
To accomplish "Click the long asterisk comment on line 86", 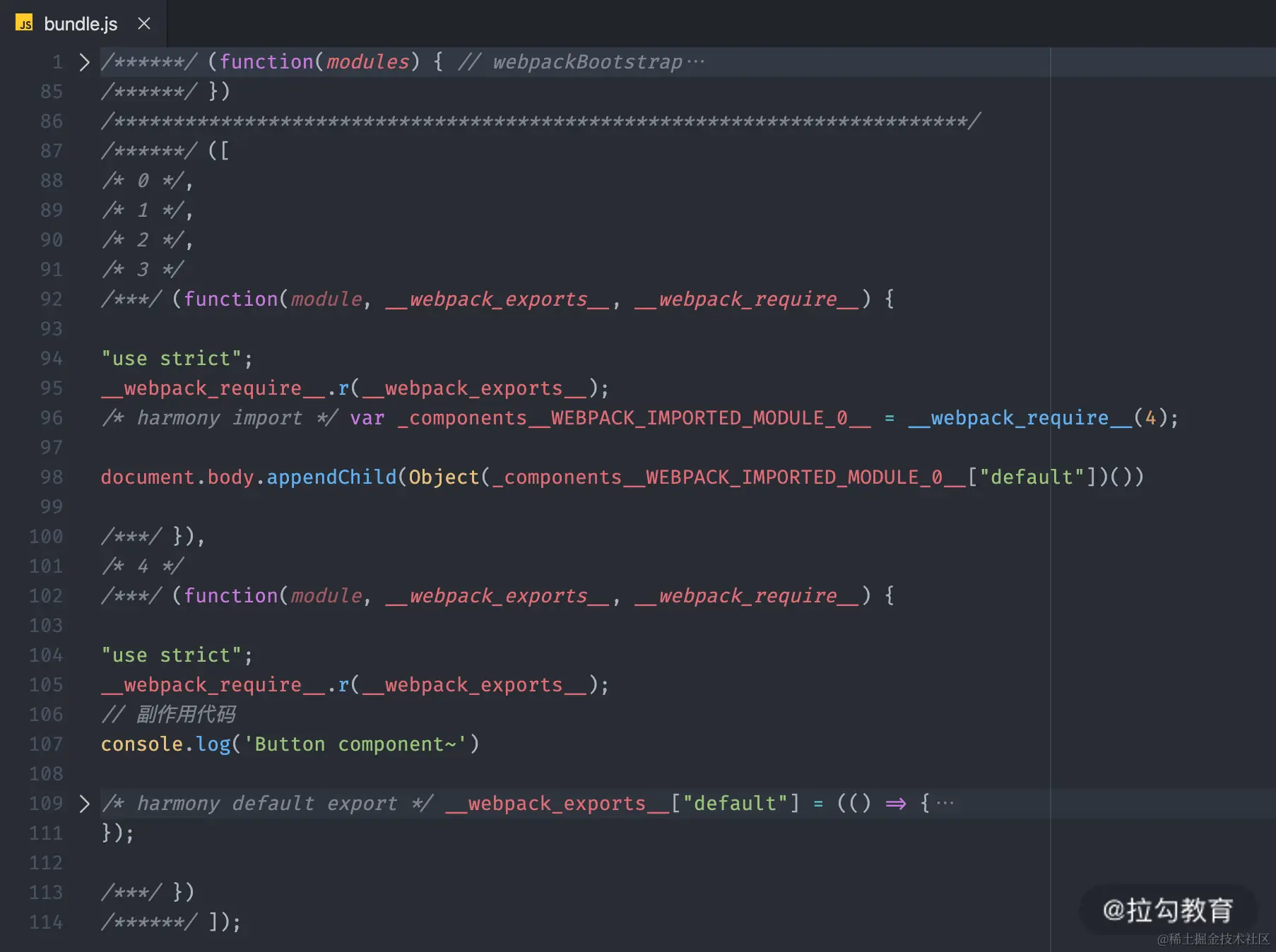I will [541, 121].
